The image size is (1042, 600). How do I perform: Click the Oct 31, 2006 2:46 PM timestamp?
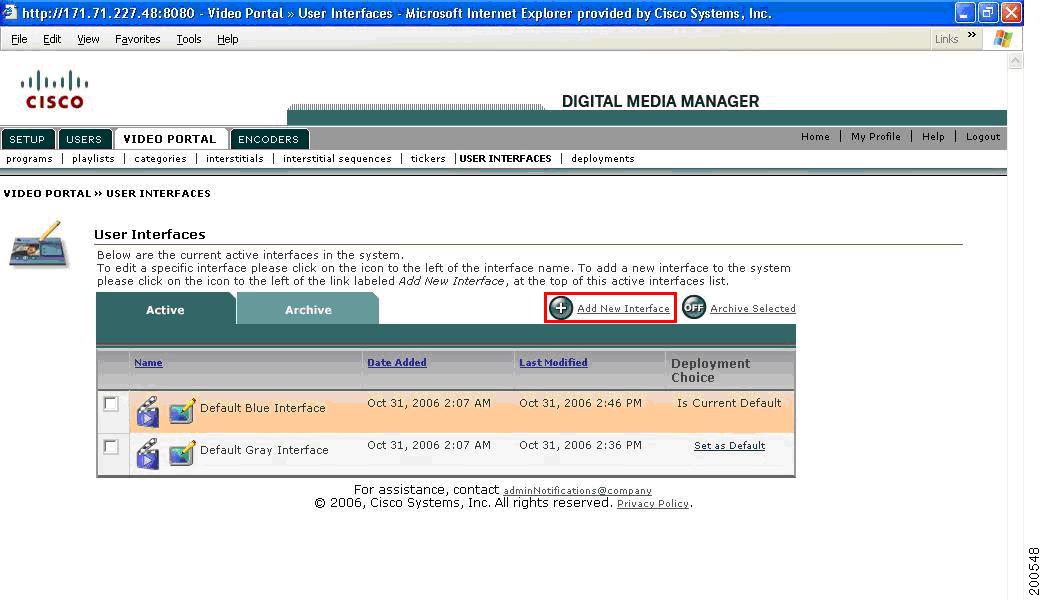coord(580,403)
